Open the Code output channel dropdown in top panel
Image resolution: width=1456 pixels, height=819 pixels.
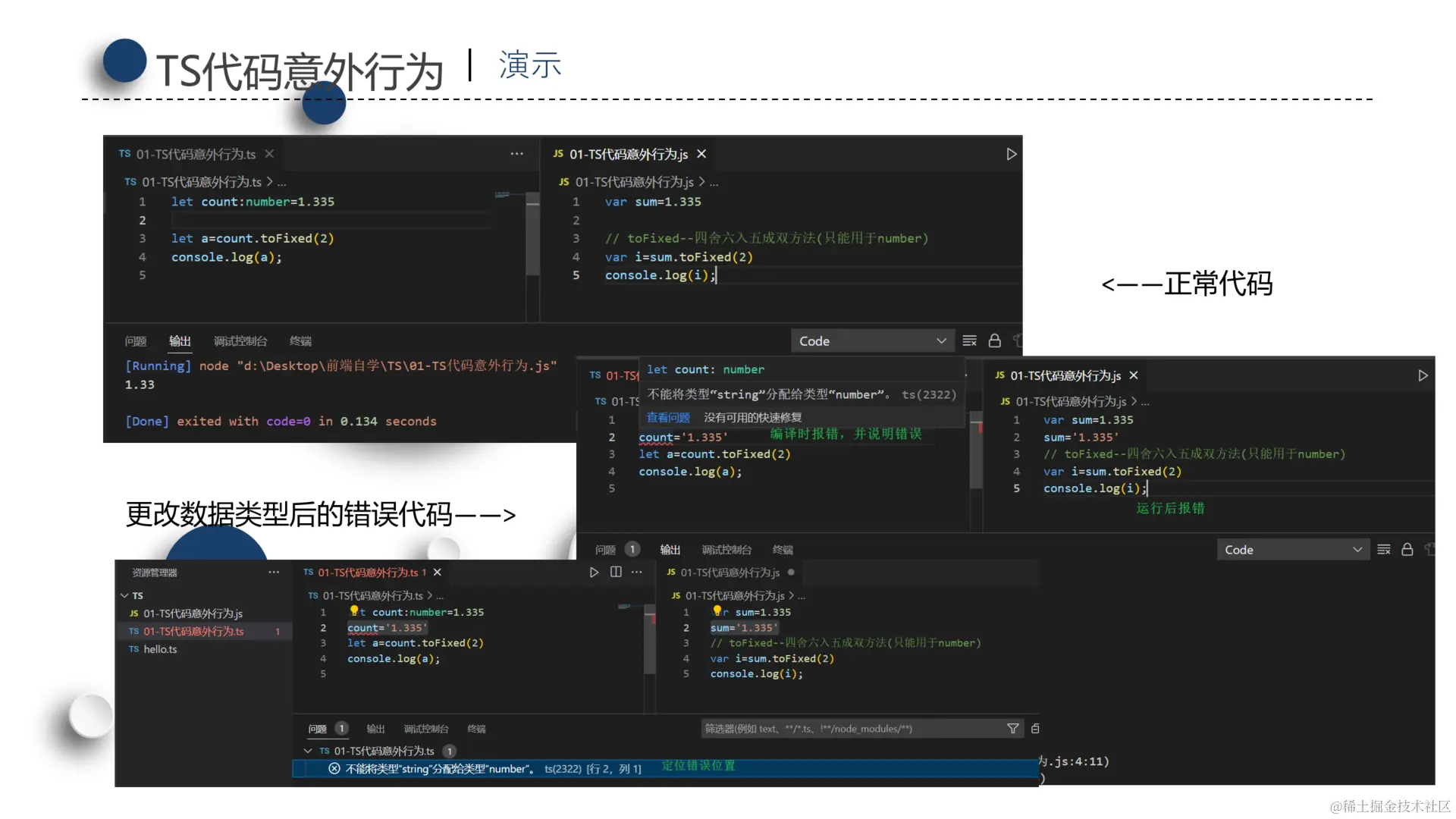(872, 341)
